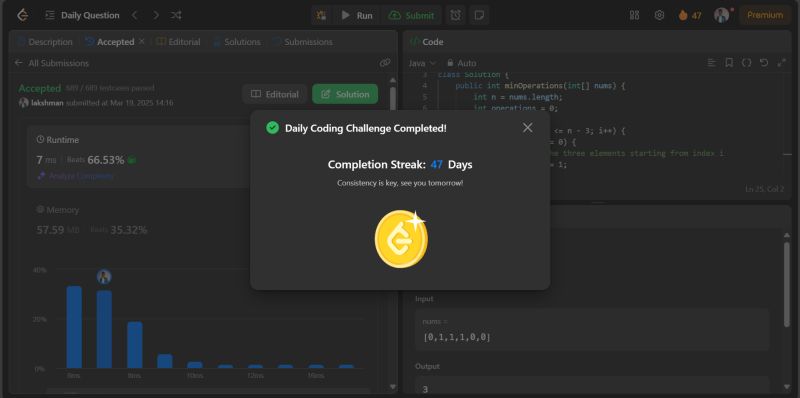Go to next question arrow
Viewport: 800px width, 398px height.
tap(156, 15)
